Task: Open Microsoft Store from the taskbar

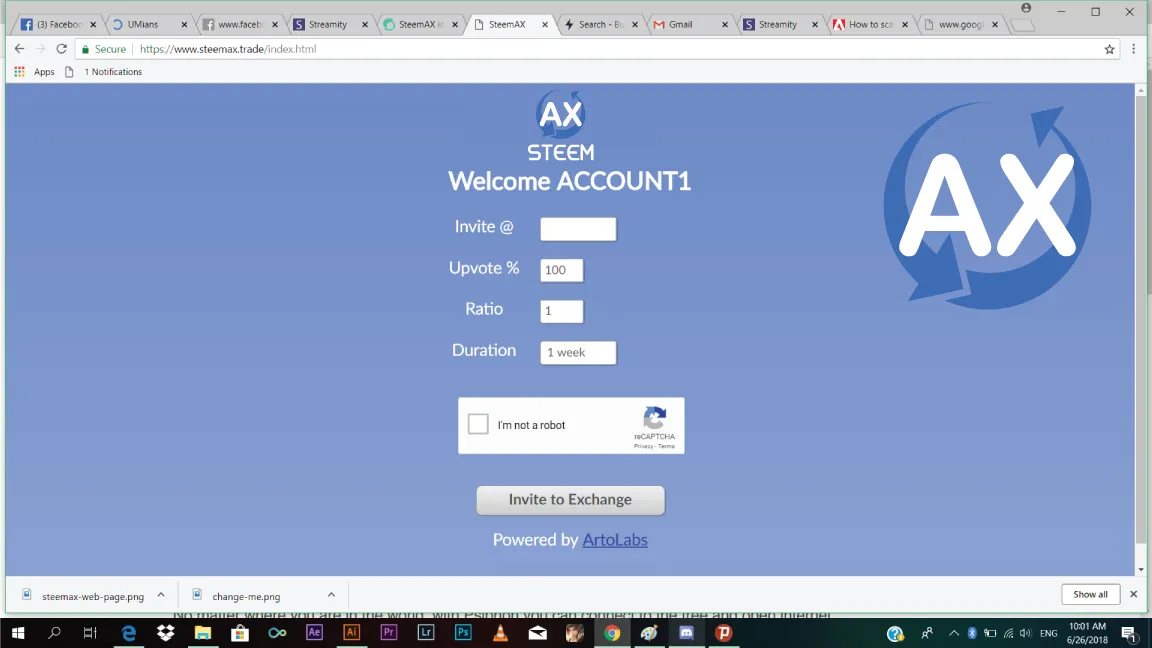Action: (x=240, y=633)
